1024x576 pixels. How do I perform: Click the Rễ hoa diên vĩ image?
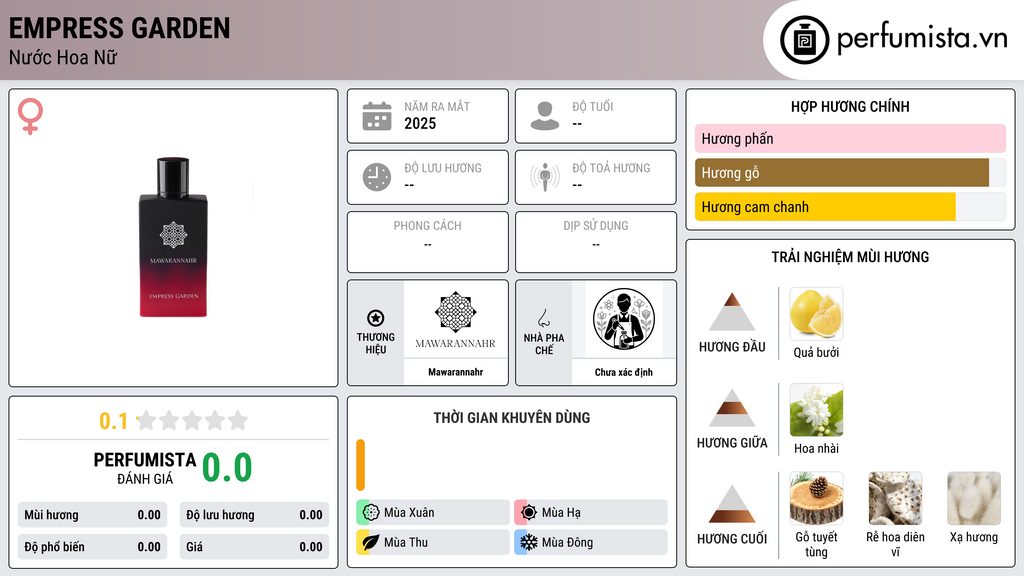(x=895, y=498)
